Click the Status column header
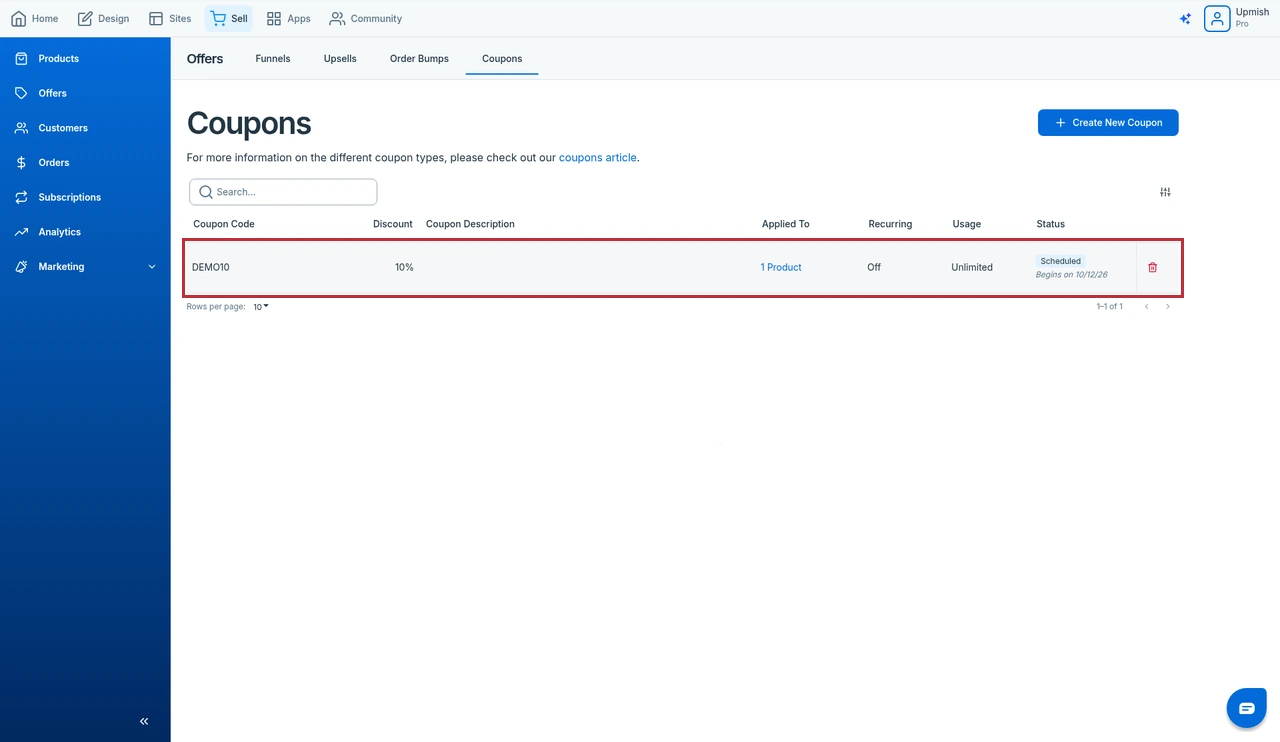Screen dimensions: 1280x742 (1051, 224)
